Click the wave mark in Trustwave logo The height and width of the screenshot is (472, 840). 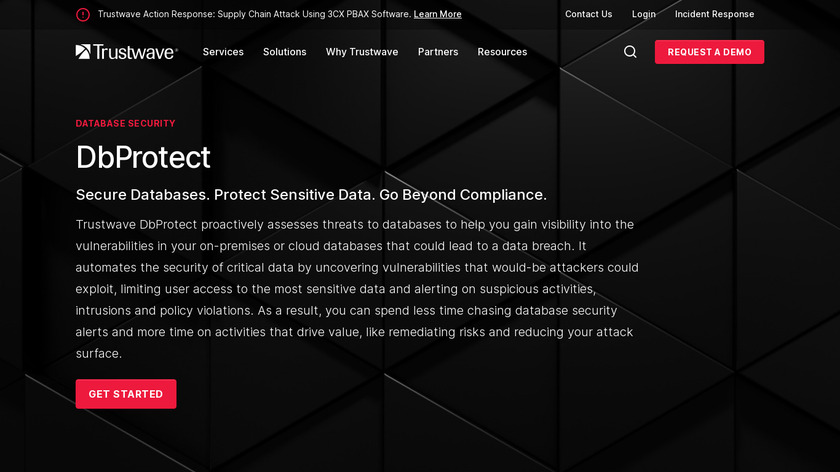point(83,52)
